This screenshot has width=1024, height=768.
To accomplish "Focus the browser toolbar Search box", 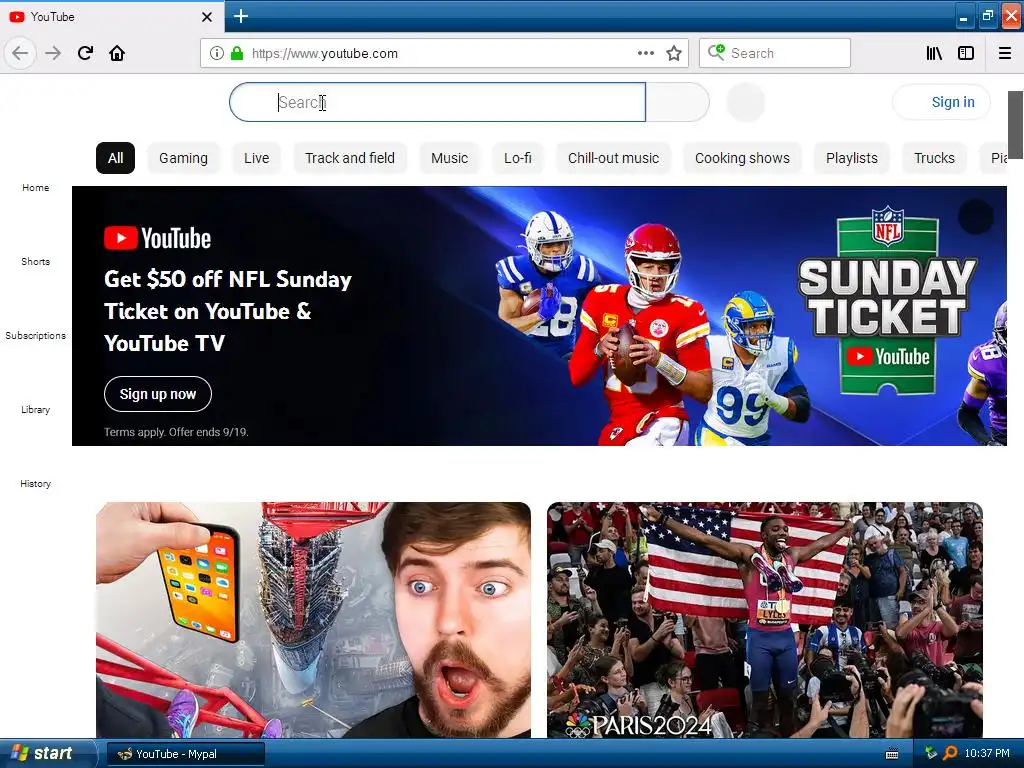I will tap(775, 53).
